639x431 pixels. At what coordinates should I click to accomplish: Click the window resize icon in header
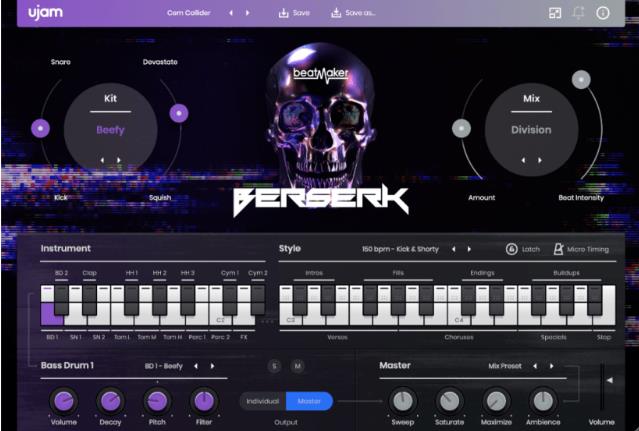tap(555, 13)
